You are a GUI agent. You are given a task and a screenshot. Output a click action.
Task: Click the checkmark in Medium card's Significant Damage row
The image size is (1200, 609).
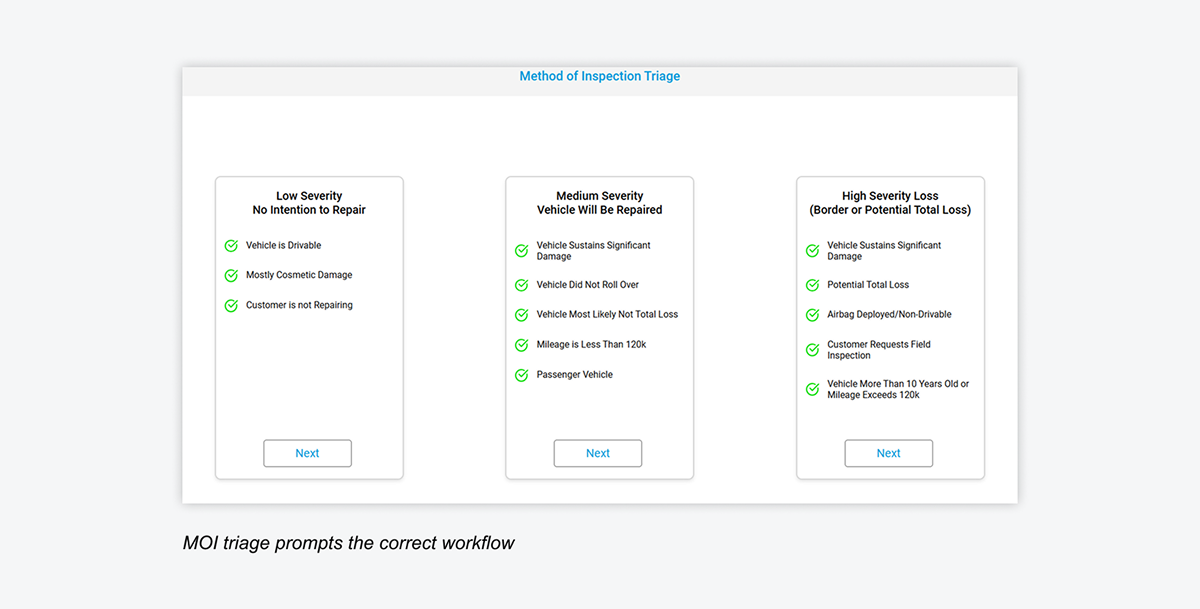click(521, 251)
